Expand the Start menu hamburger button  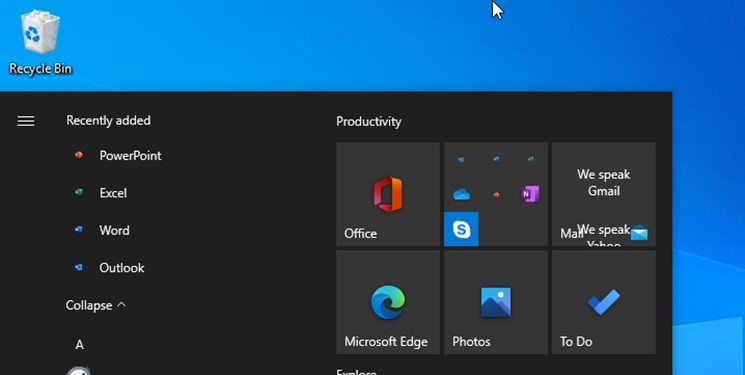26,121
